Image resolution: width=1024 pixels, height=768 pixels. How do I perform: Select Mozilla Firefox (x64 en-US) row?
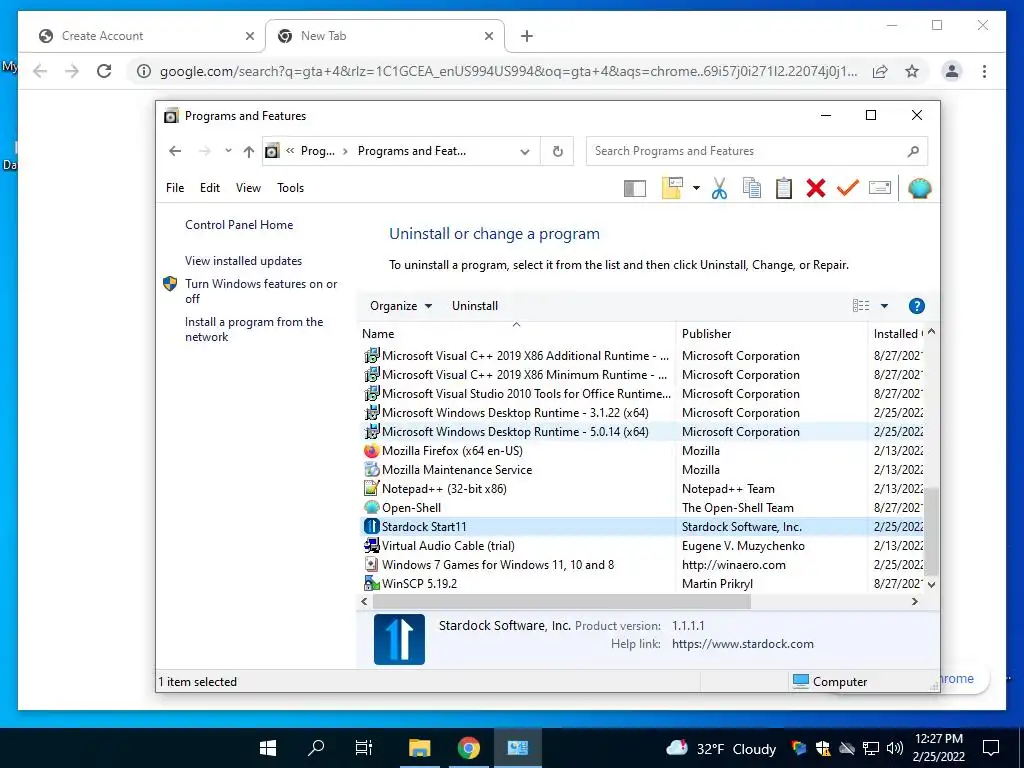pyautogui.click(x=643, y=451)
